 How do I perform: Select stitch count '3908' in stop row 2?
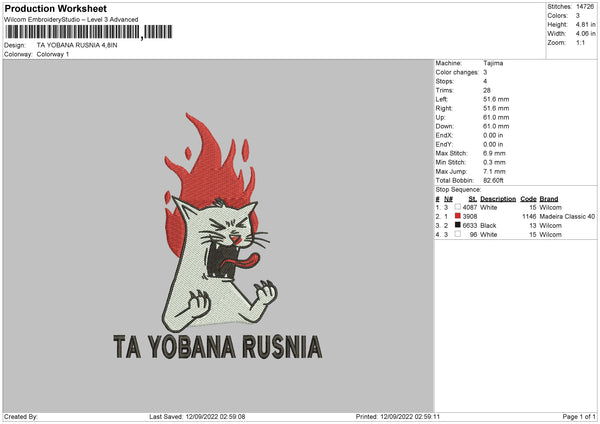click(x=470, y=217)
